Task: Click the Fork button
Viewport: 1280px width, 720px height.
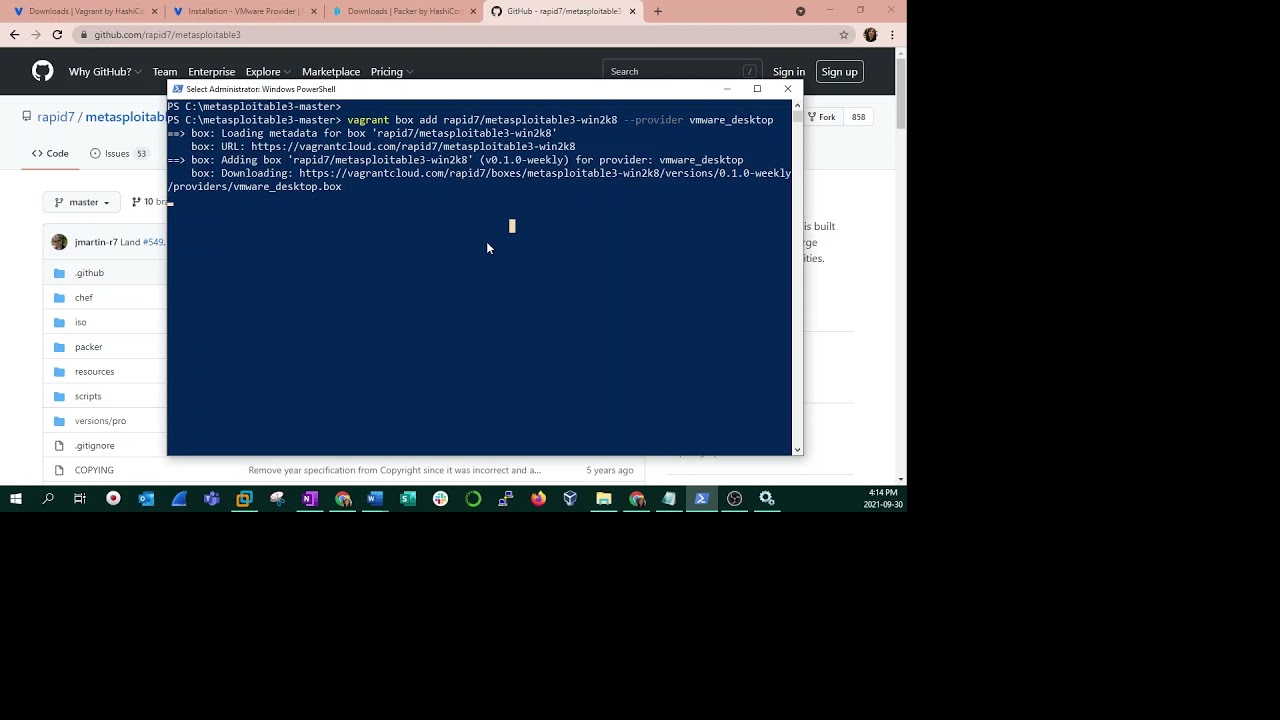Action: click(822, 117)
